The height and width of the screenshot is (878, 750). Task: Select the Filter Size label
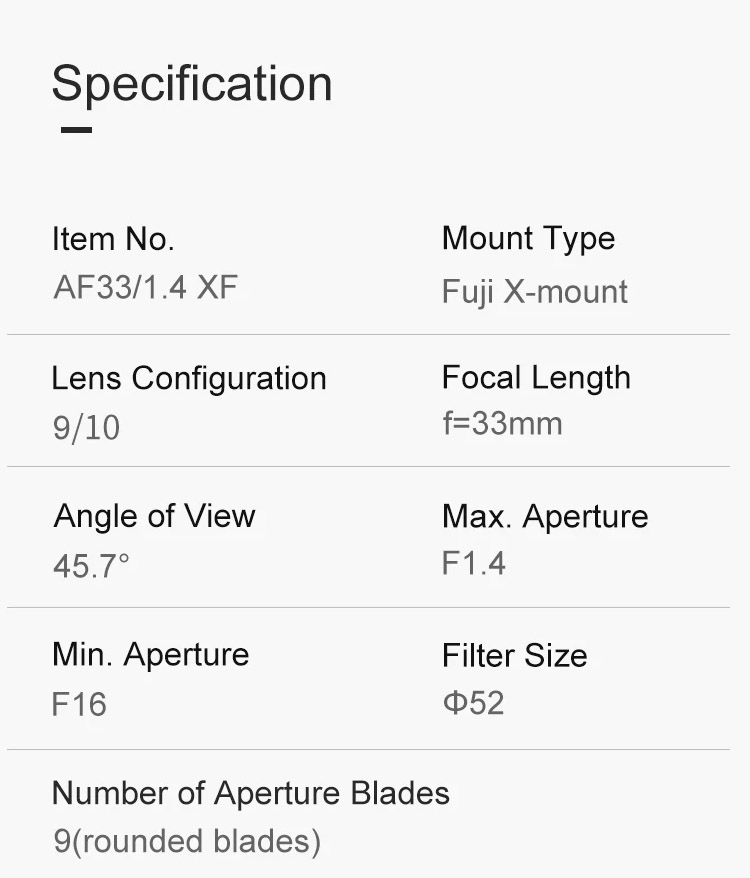click(x=515, y=655)
